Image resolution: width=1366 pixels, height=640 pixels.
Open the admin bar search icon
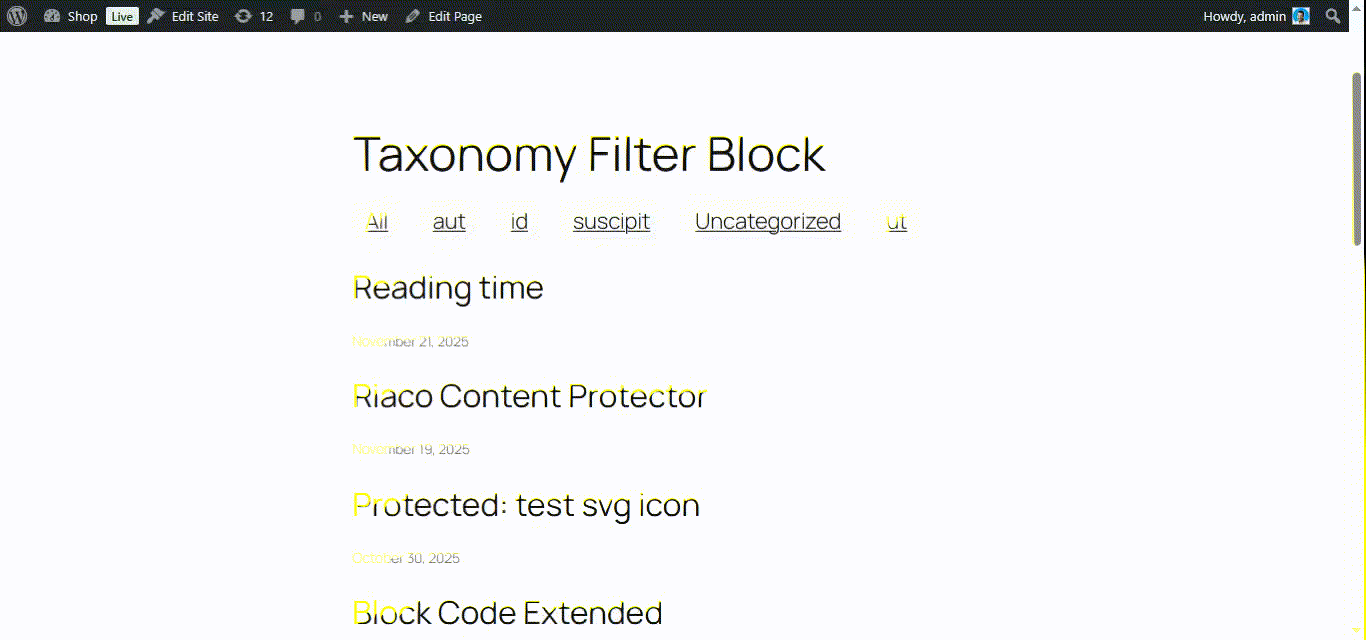click(1332, 16)
